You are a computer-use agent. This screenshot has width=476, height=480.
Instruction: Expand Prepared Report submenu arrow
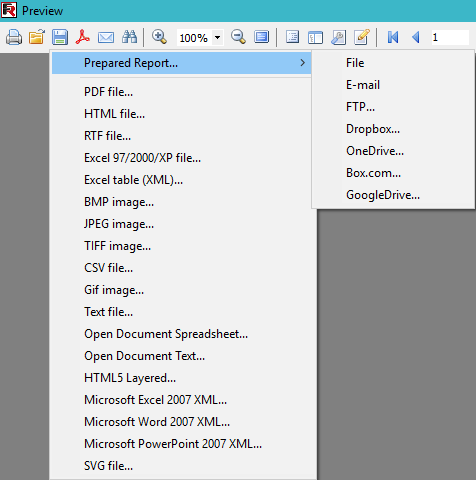point(302,63)
